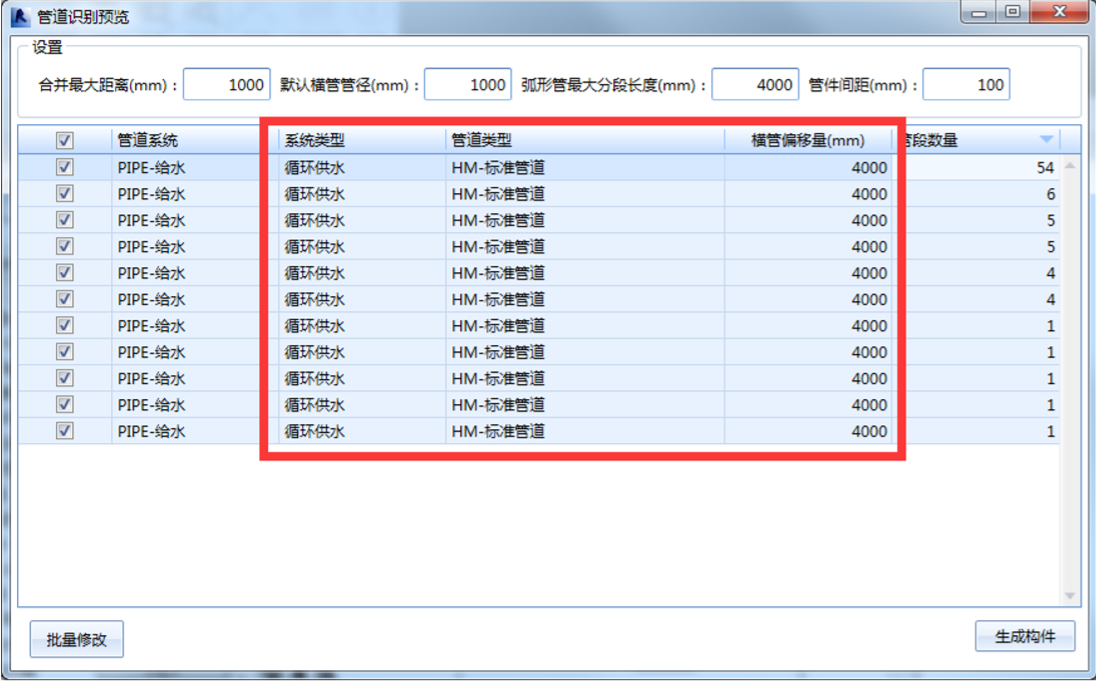1096x681 pixels.
Task: Focus the 默认横管管径(mm) input field
Action: click(468, 85)
